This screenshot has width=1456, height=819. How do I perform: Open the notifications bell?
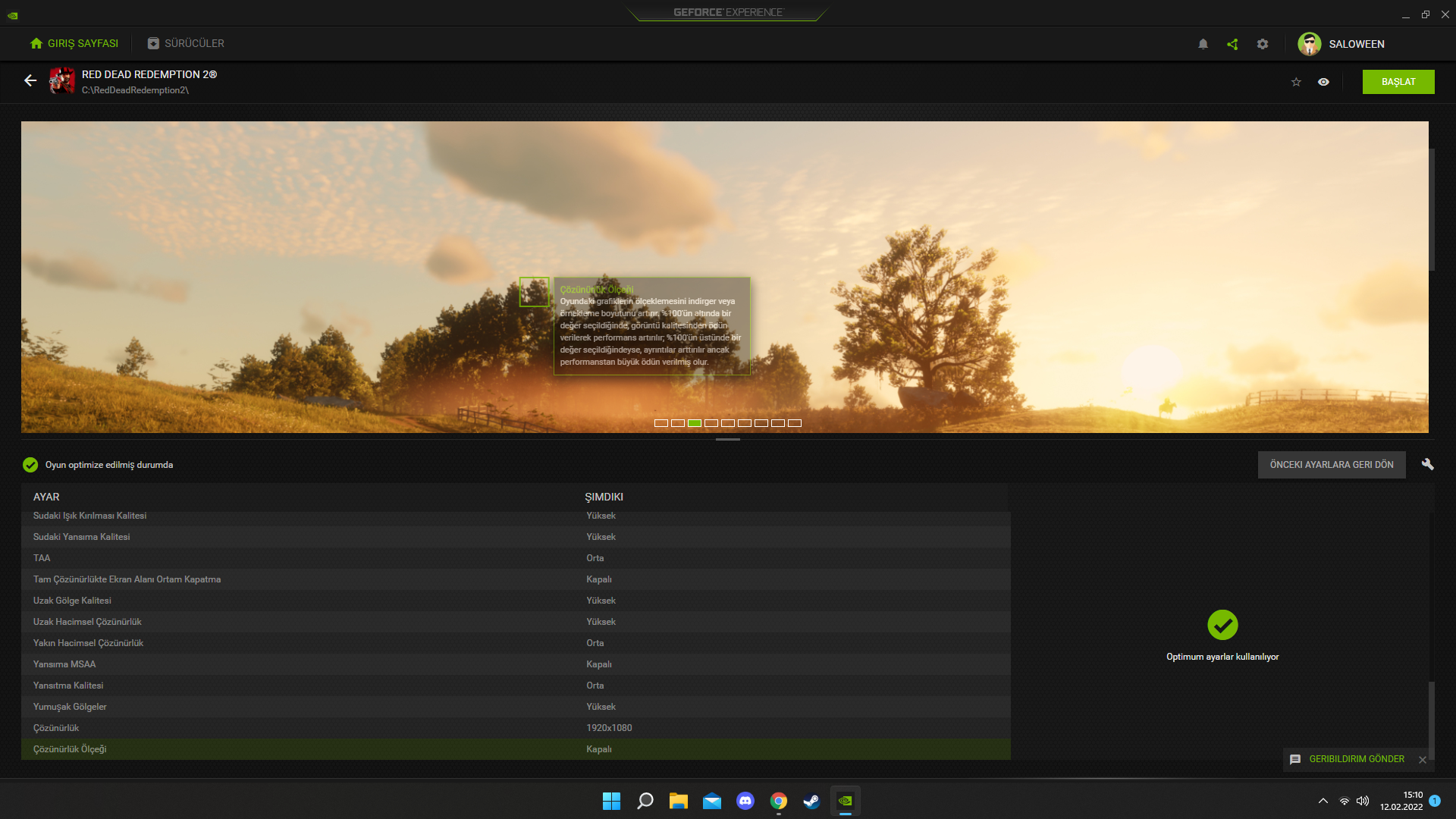pyautogui.click(x=1203, y=44)
